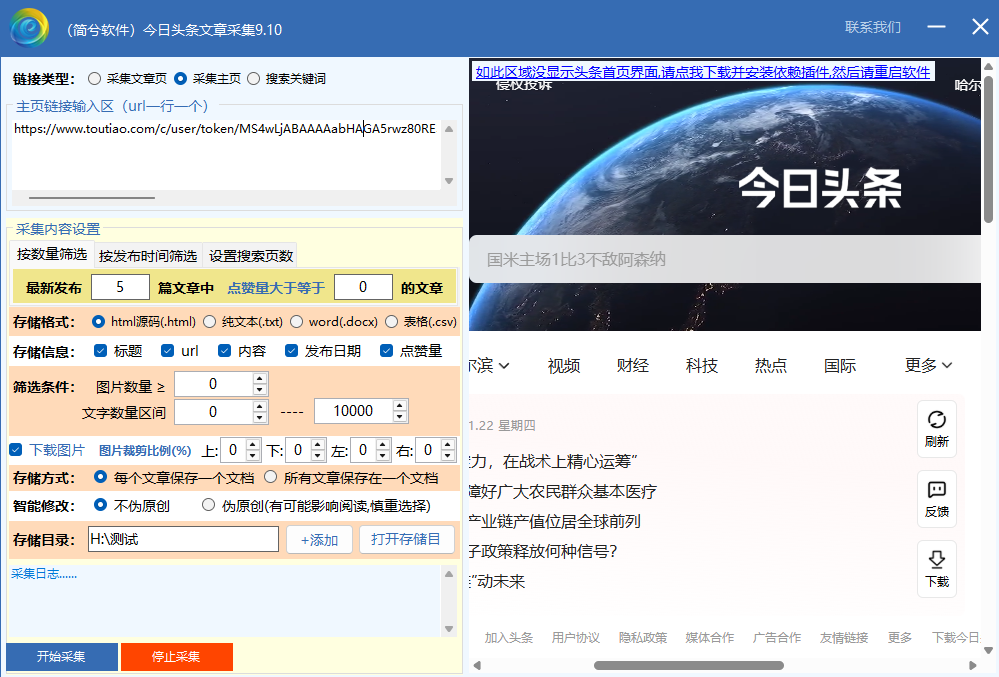Decrease the 10000 word count maximum
Screen dimensions: 999x677
(x=400, y=417)
